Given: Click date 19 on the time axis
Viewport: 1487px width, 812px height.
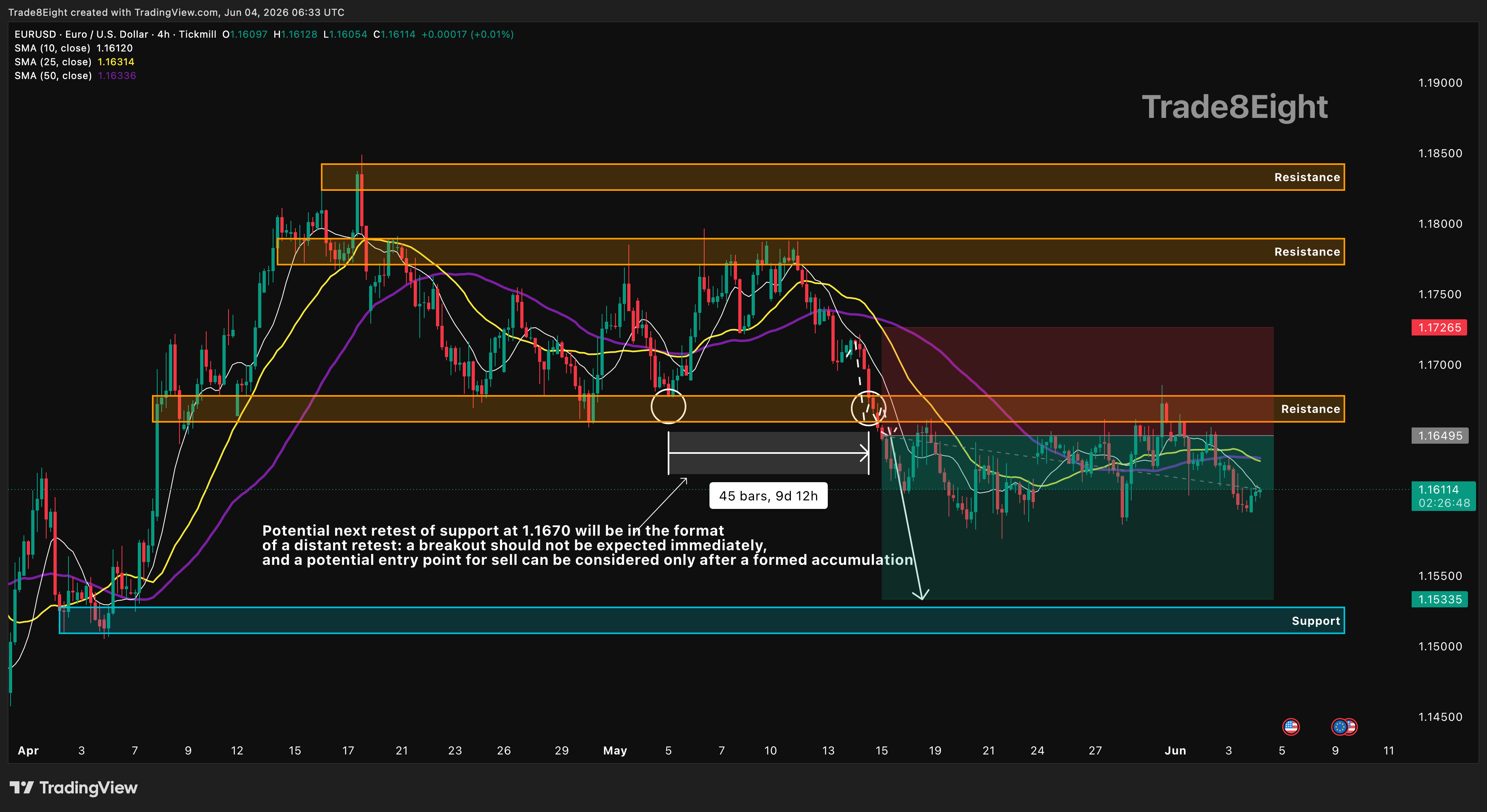Looking at the screenshot, I should pyautogui.click(x=935, y=751).
